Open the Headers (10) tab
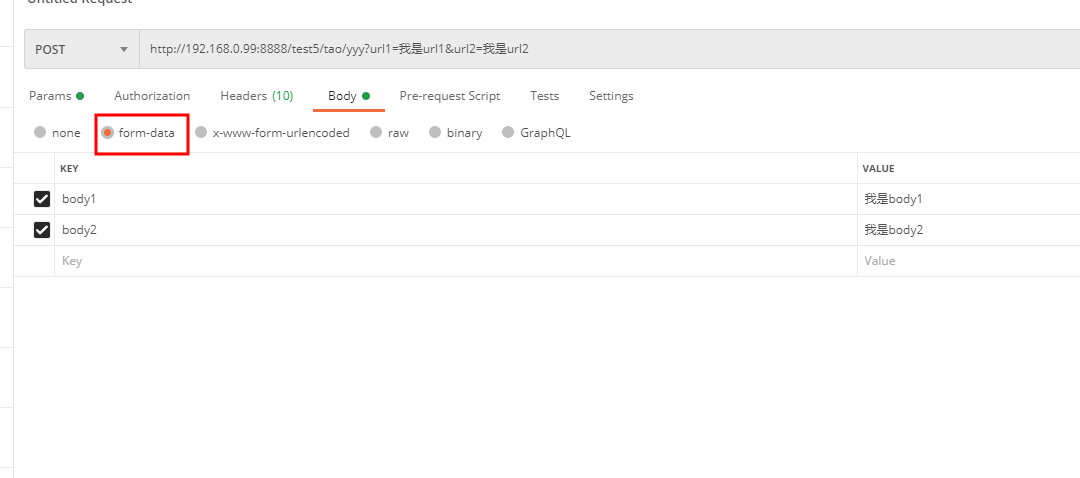This screenshot has width=1080, height=478. click(257, 96)
